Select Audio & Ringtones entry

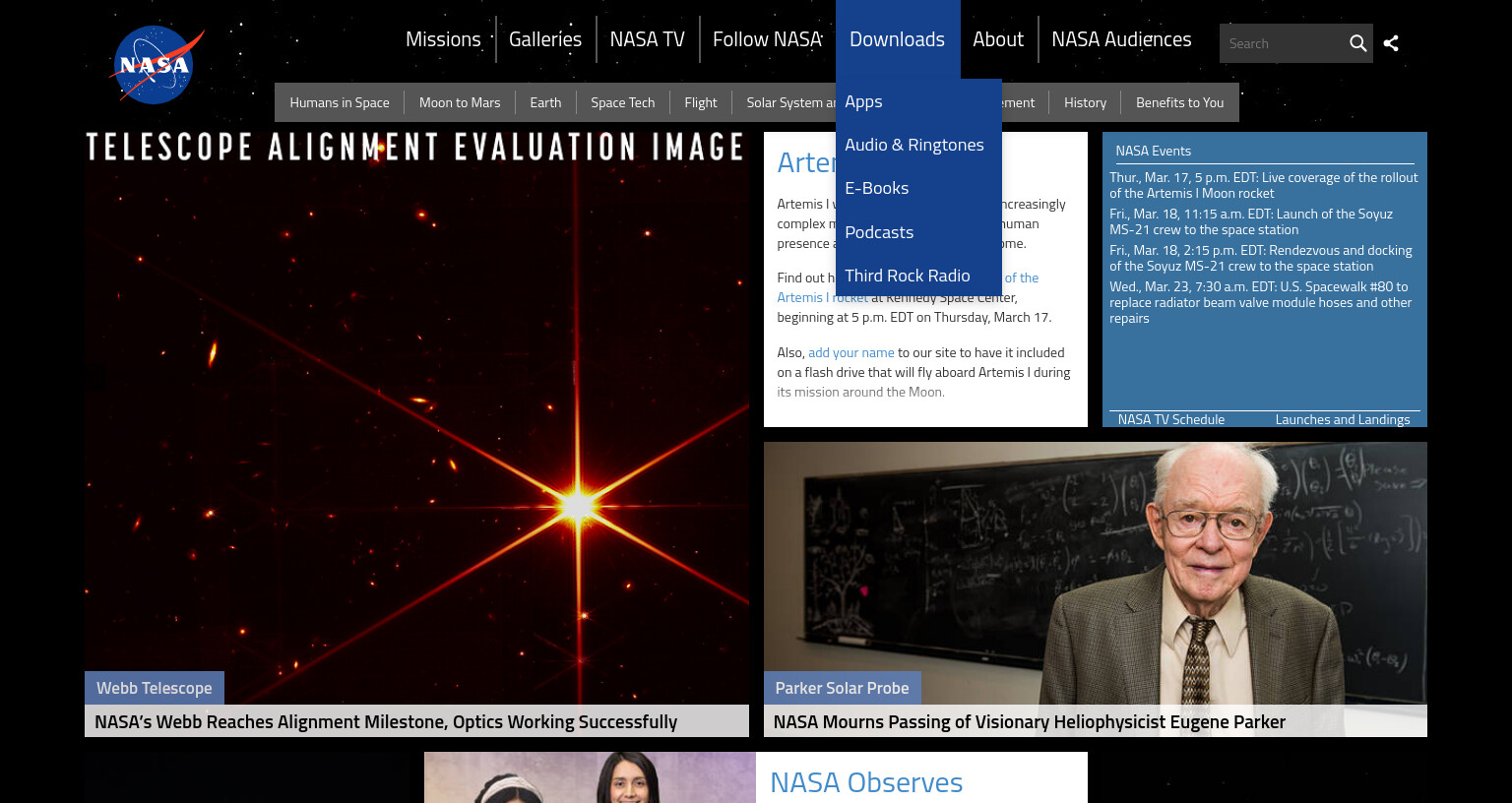click(918, 145)
